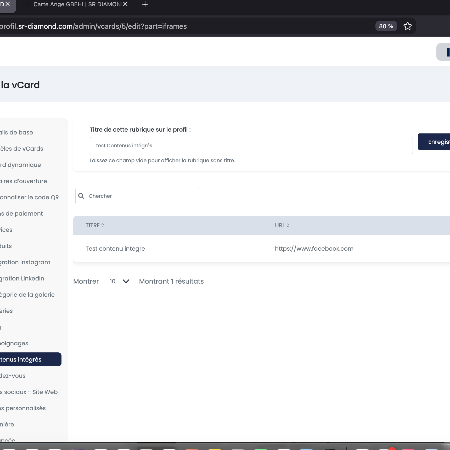Screen dimensions: 450x450
Task: Open a new browser tab with plus
Action: coord(145,4)
